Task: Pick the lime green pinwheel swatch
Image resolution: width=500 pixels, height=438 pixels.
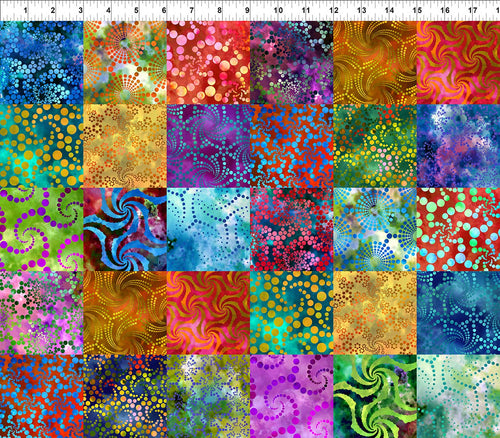Action: point(375,396)
